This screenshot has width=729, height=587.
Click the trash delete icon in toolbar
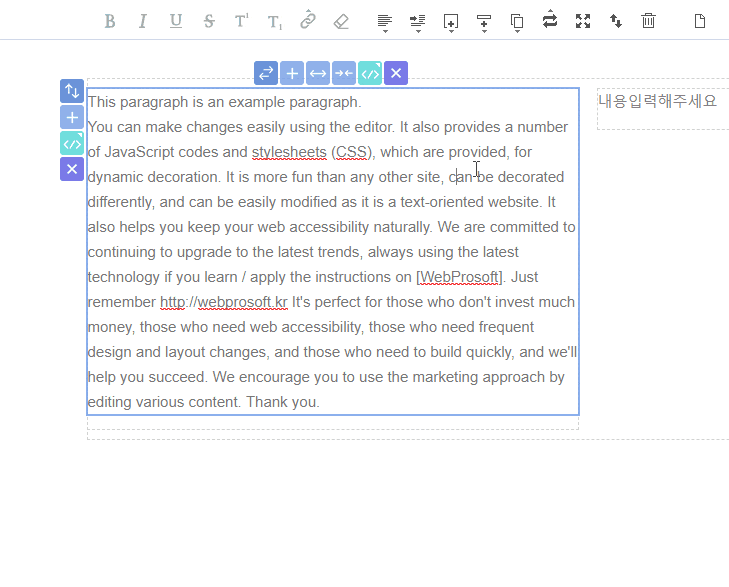(648, 21)
